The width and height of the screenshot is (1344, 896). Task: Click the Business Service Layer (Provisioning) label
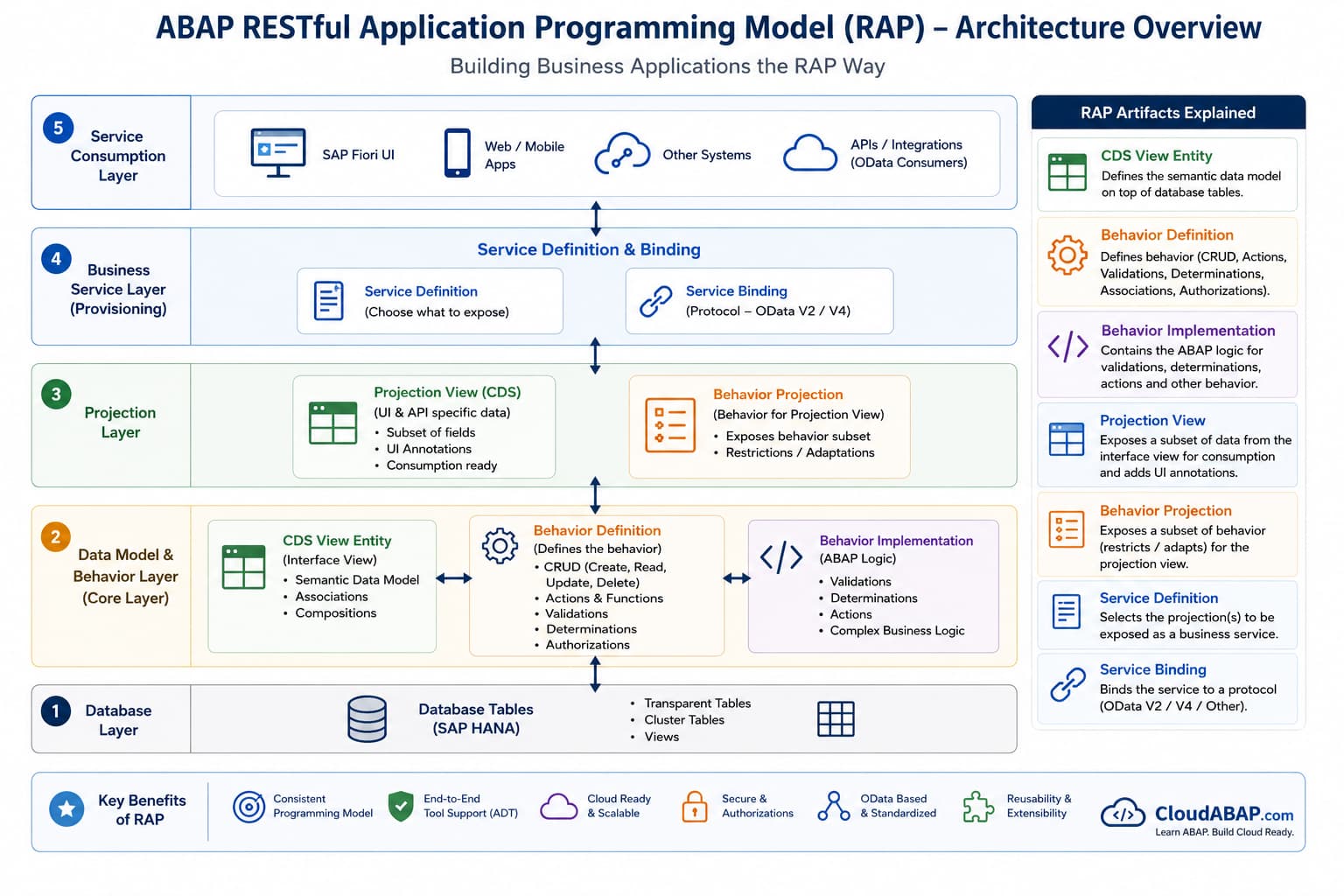pyautogui.click(x=118, y=289)
